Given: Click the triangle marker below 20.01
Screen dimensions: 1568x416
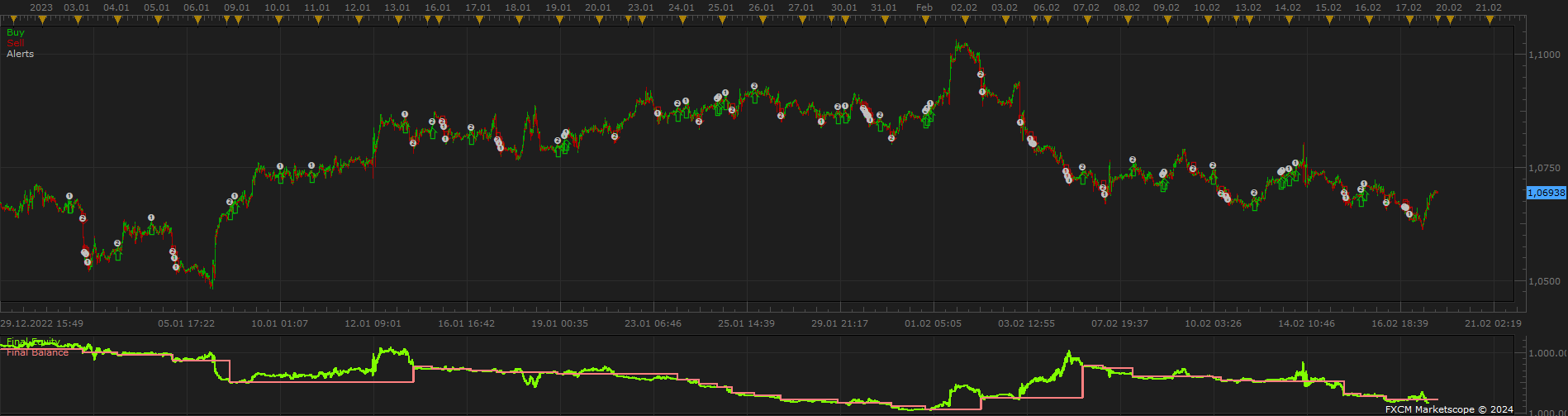Looking at the screenshot, I should (x=601, y=21).
